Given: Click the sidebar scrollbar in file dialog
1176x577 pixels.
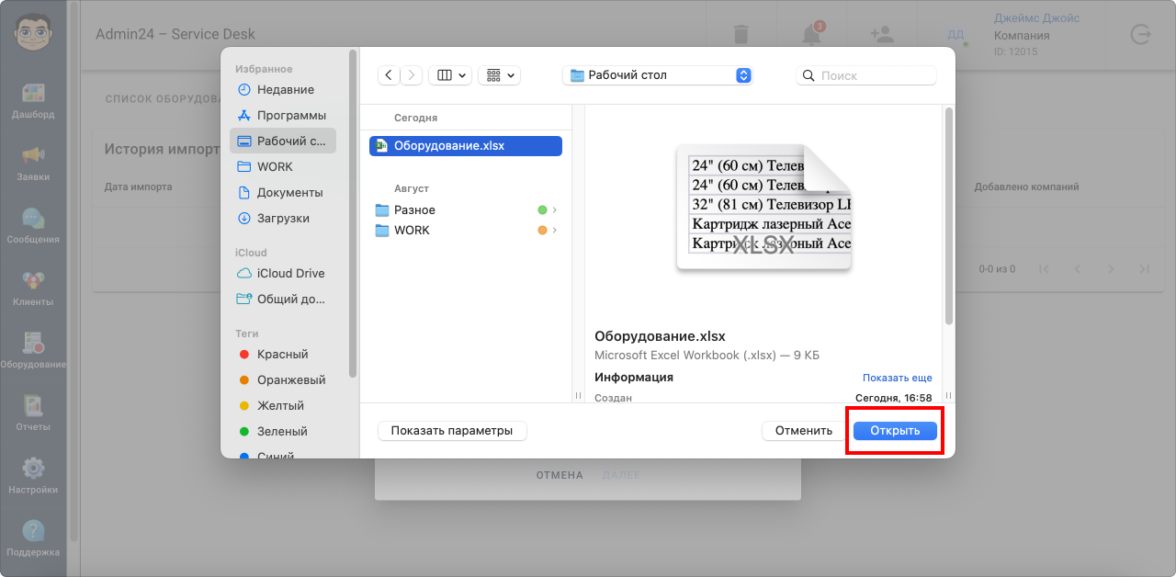Looking at the screenshot, I should click(x=352, y=214).
